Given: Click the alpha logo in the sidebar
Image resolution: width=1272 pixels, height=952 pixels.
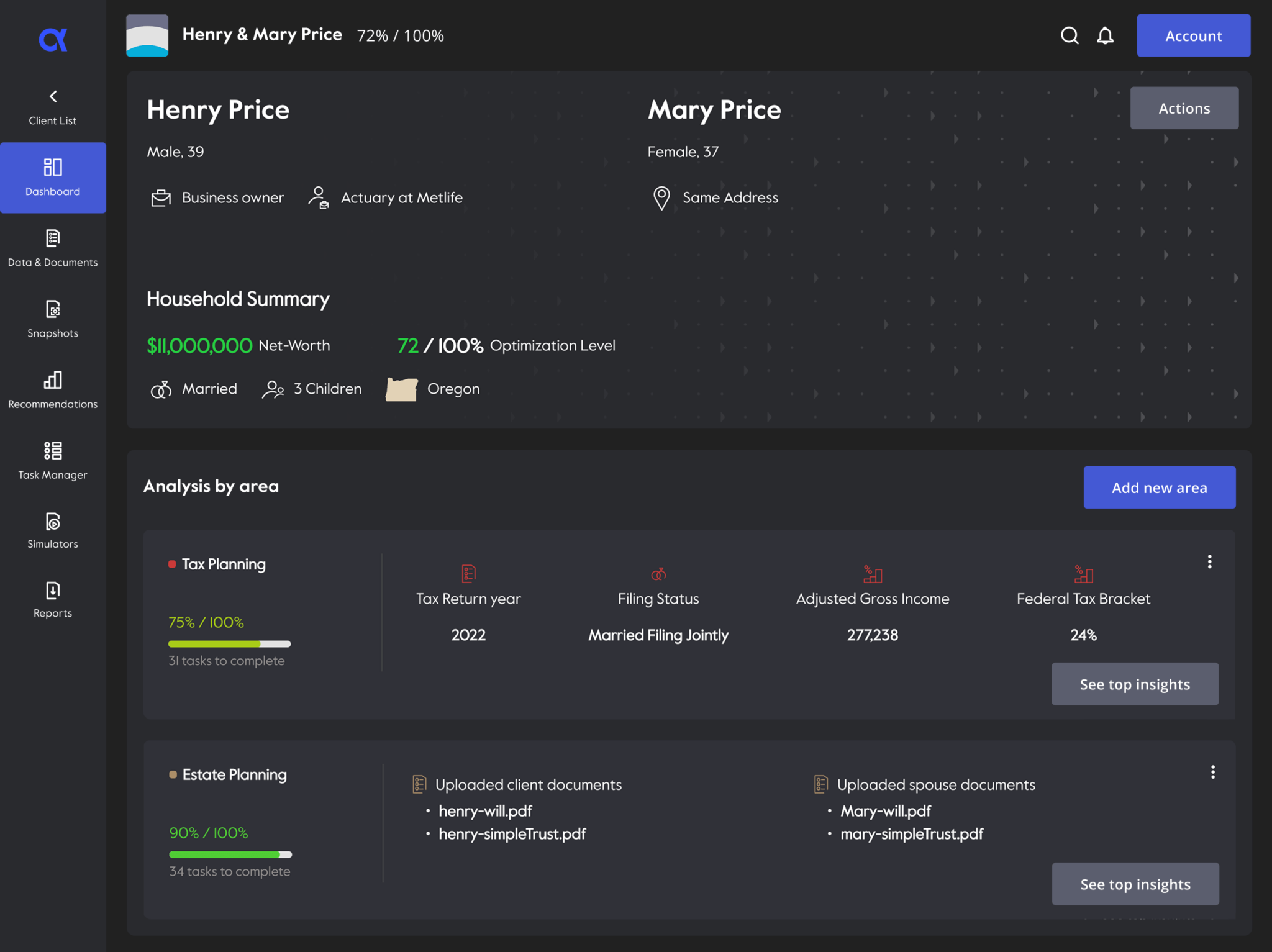Looking at the screenshot, I should pyautogui.click(x=53, y=39).
